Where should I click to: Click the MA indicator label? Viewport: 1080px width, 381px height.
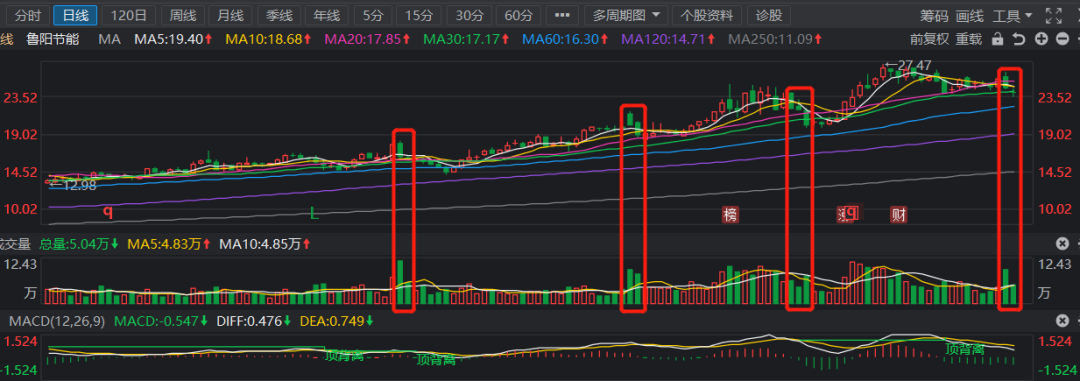110,40
